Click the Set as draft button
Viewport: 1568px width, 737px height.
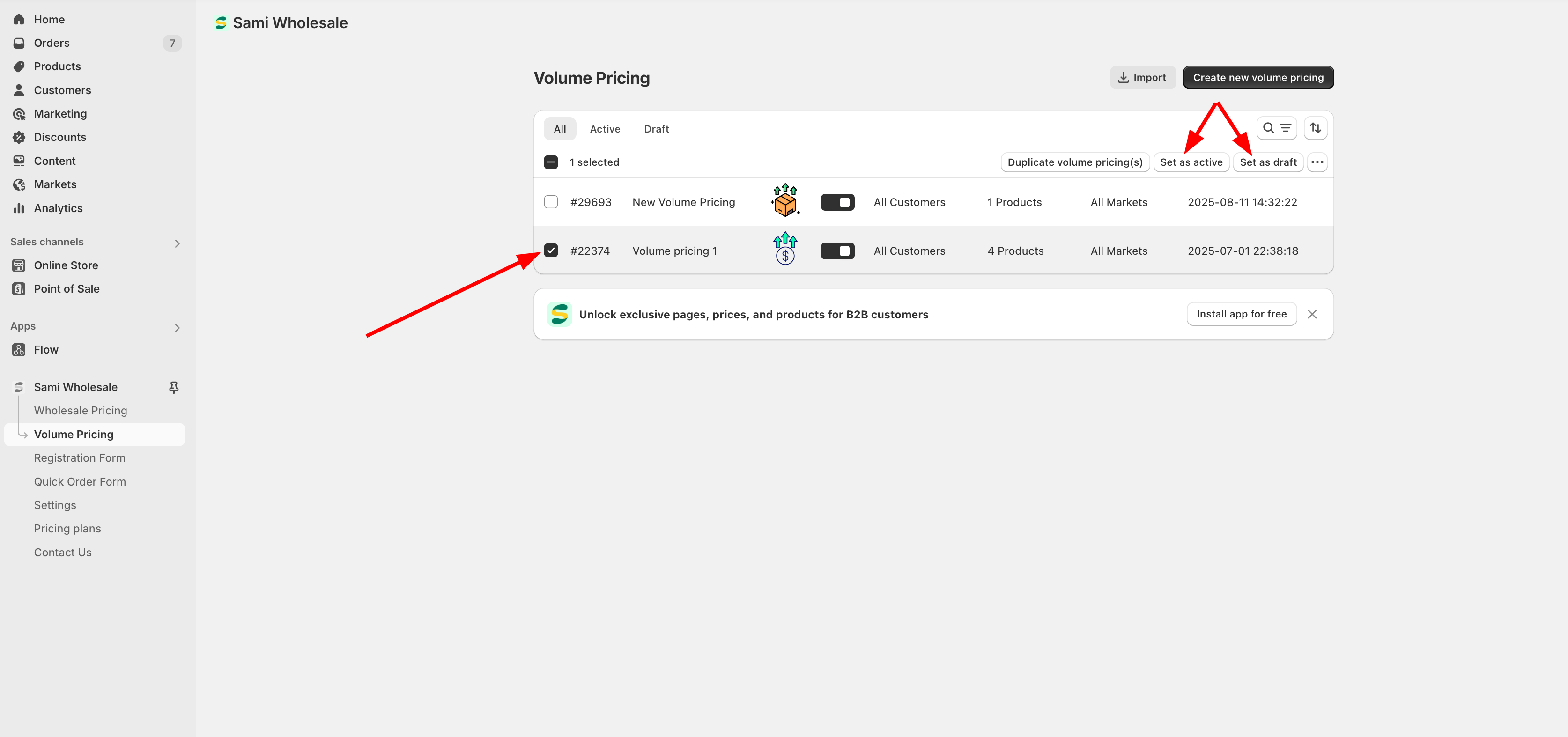pos(1268,162)
